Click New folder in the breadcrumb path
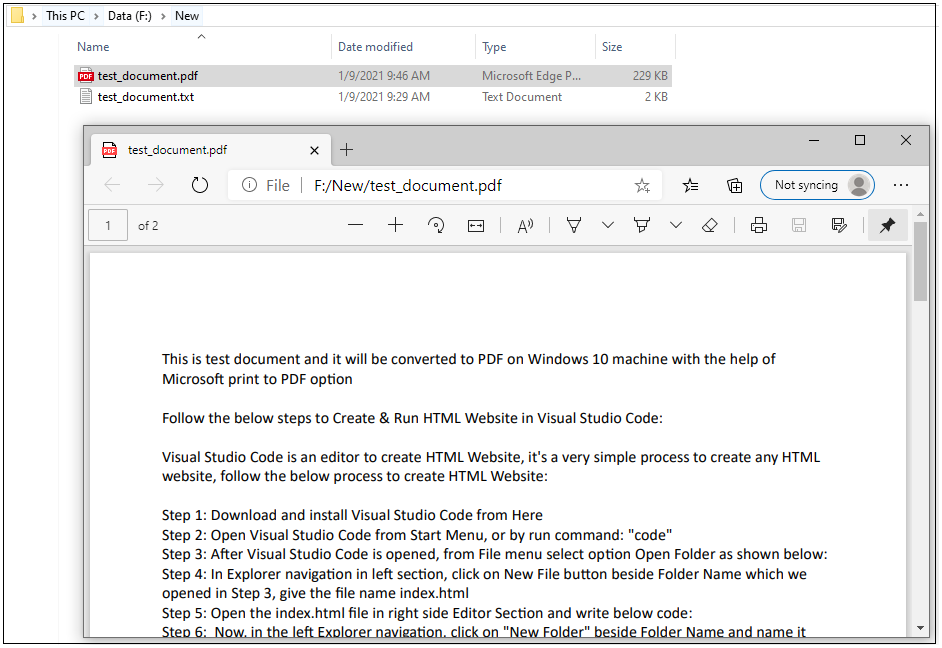 pos(187,16)
